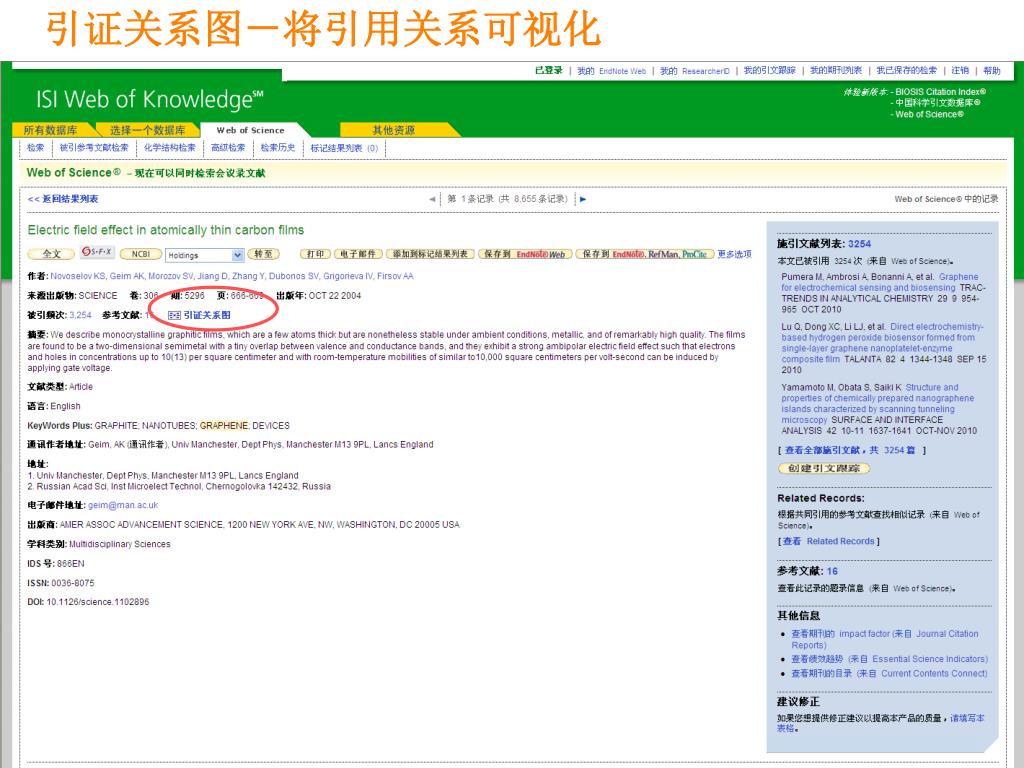
Task: Click the 打印 print button
Action: 315,254
